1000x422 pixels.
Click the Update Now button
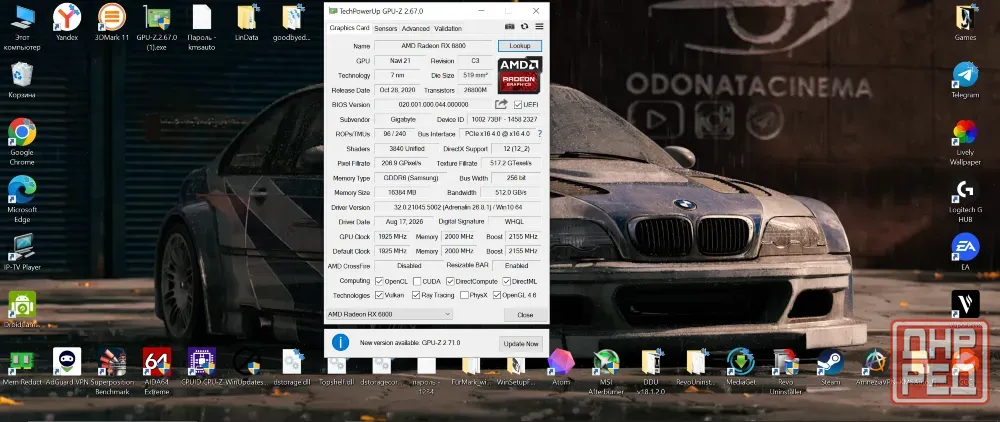point(521,344)
